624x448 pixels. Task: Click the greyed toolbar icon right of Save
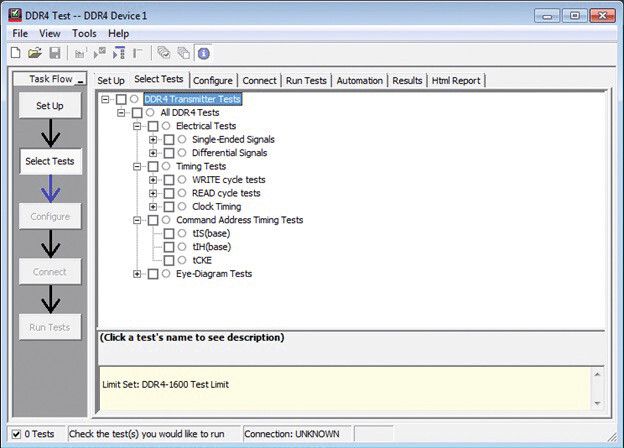click(80, 53)
